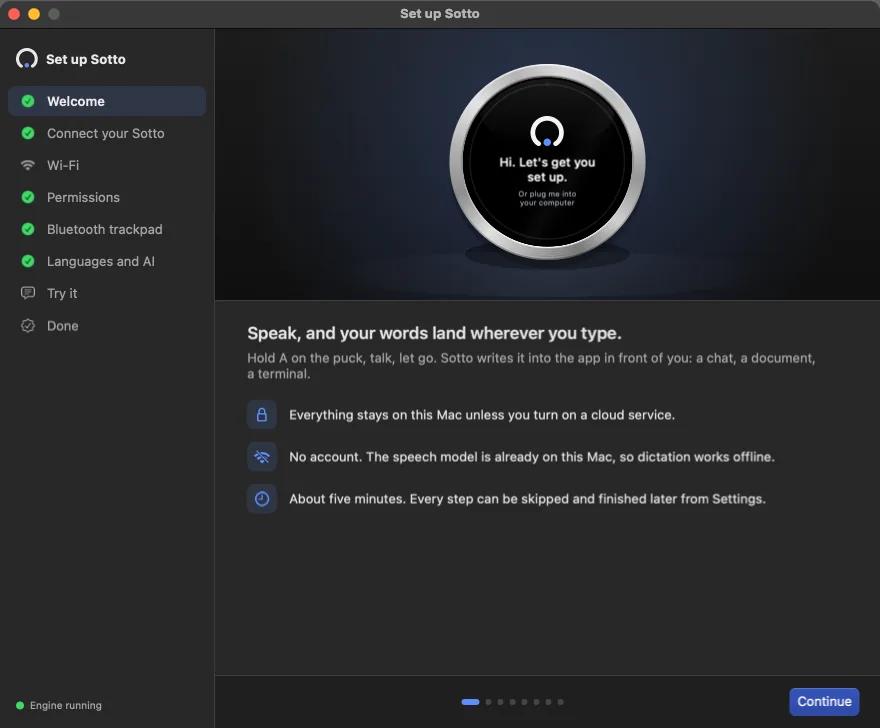Click the Sotto logo in sidebar header

[x=26, y=58]
